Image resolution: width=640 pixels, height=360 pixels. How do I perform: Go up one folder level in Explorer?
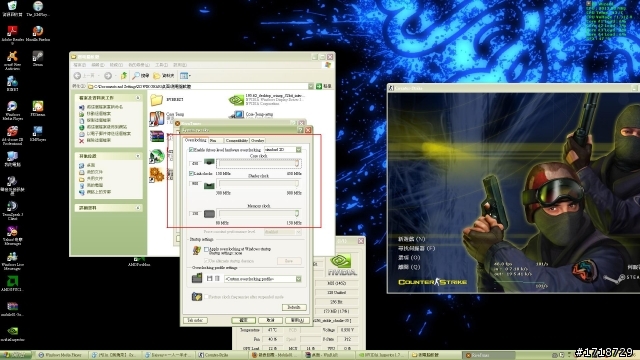(124, 76)
